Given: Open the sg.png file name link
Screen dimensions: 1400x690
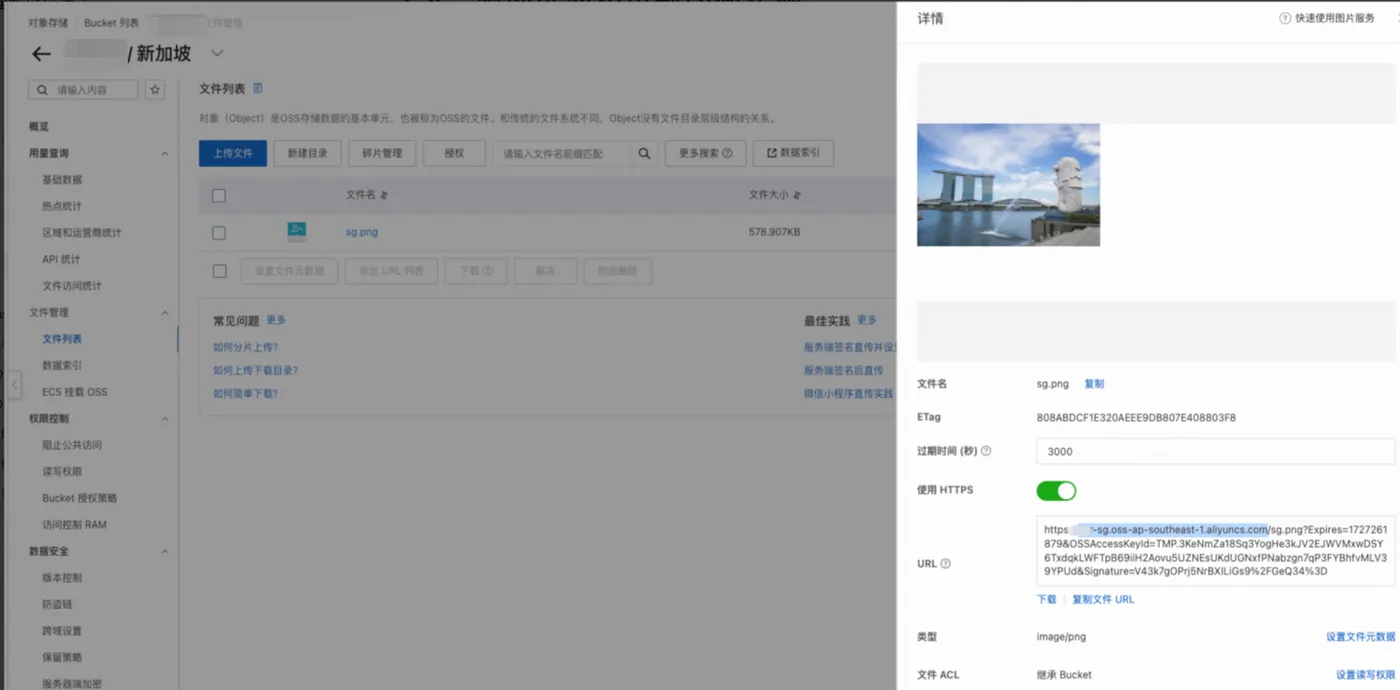Looking at the screenshot, I should pyautogui.click(x=362, y=232).
